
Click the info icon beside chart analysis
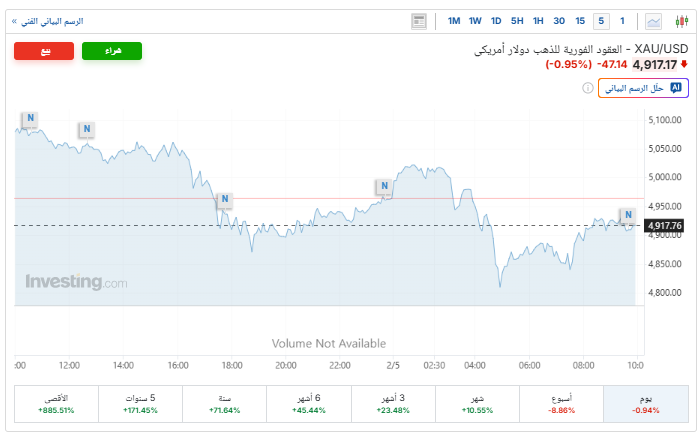(588, 88)
